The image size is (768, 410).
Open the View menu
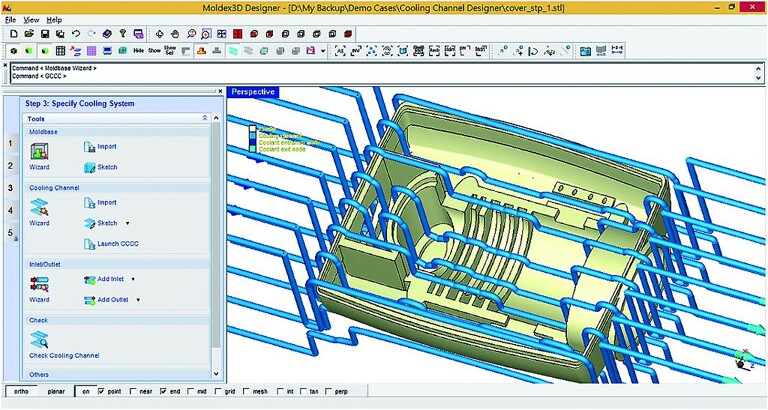point(32,20)
